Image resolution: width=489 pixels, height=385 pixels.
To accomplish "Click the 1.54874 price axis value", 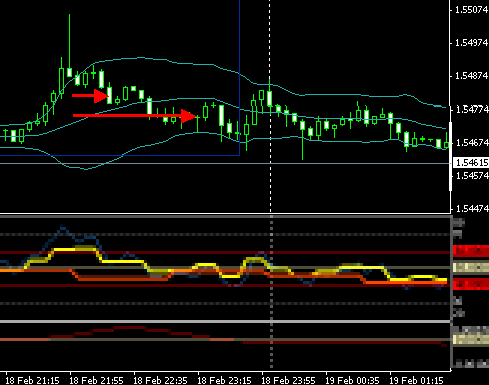I will click(x=471, y=76).
